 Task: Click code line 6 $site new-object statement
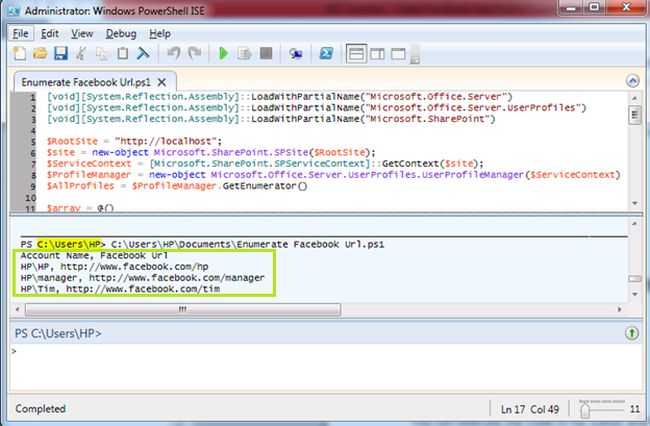coord(211,152)
